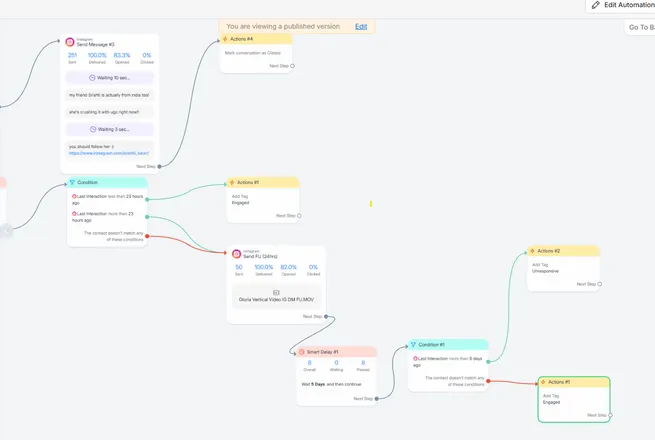This screenshot has width=655, height=440.
Task: Select the 'she's crushing it with ugc' message
Action: (x=109, y=112)
